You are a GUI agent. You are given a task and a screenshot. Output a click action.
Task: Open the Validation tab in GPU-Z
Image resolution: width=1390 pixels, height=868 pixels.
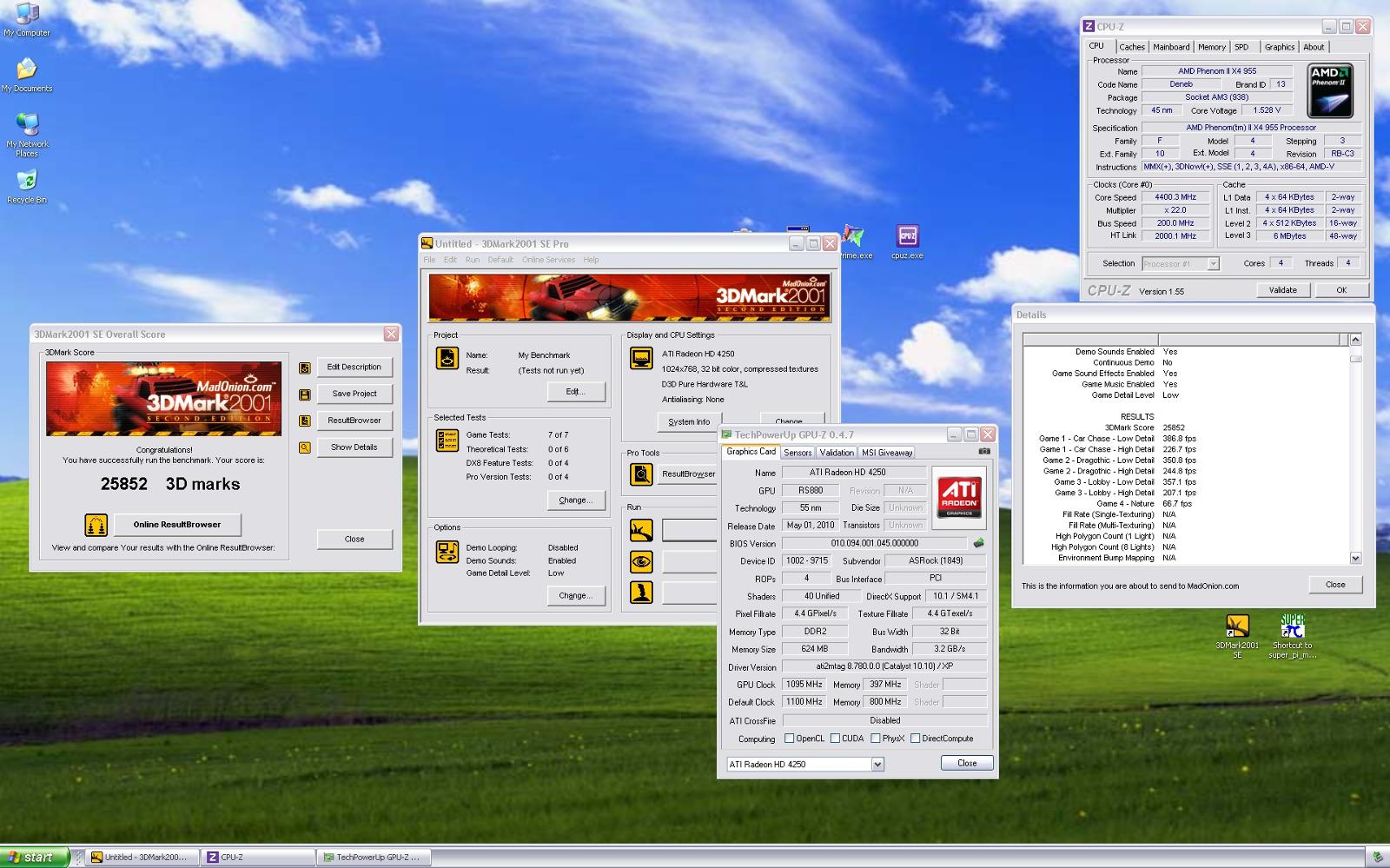click(x=837, y=453)
